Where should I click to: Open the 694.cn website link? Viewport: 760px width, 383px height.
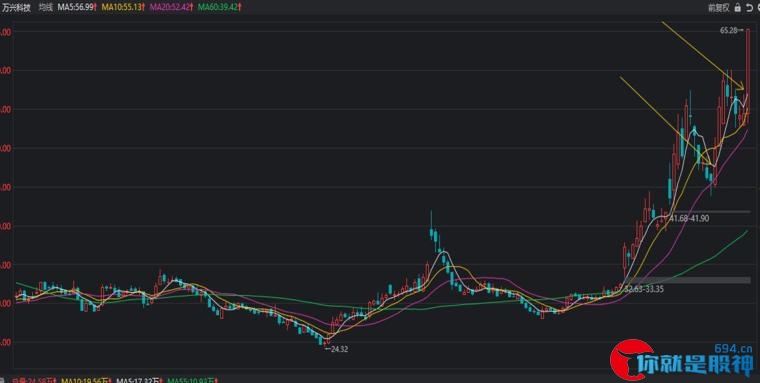coord(733,348)
